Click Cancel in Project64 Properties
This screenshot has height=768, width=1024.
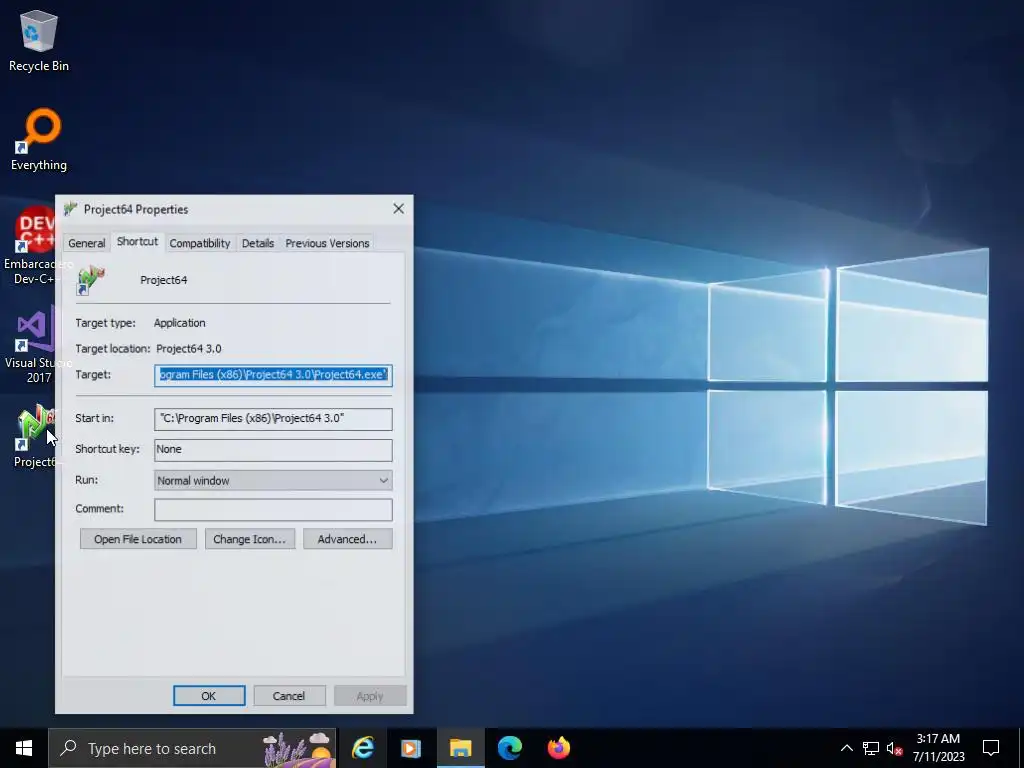coord(289,696)
